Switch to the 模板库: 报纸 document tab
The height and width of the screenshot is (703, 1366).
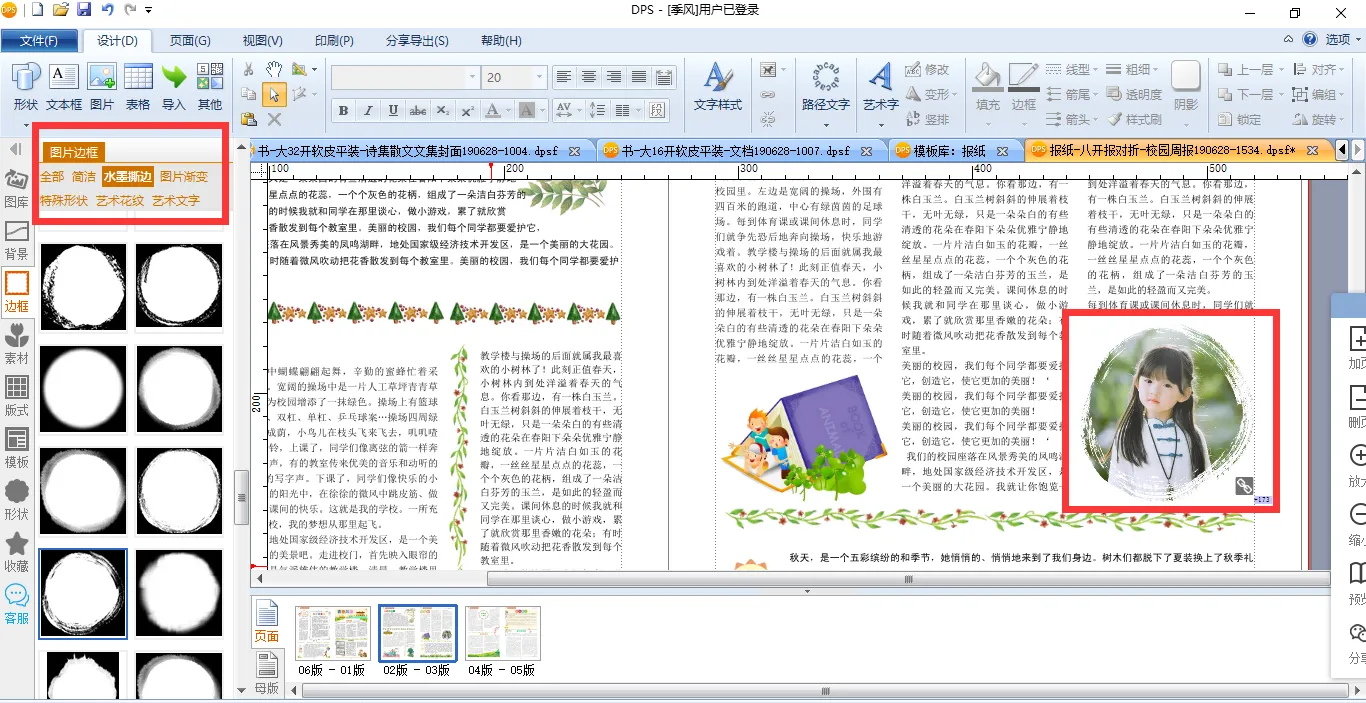pos(950,151)
